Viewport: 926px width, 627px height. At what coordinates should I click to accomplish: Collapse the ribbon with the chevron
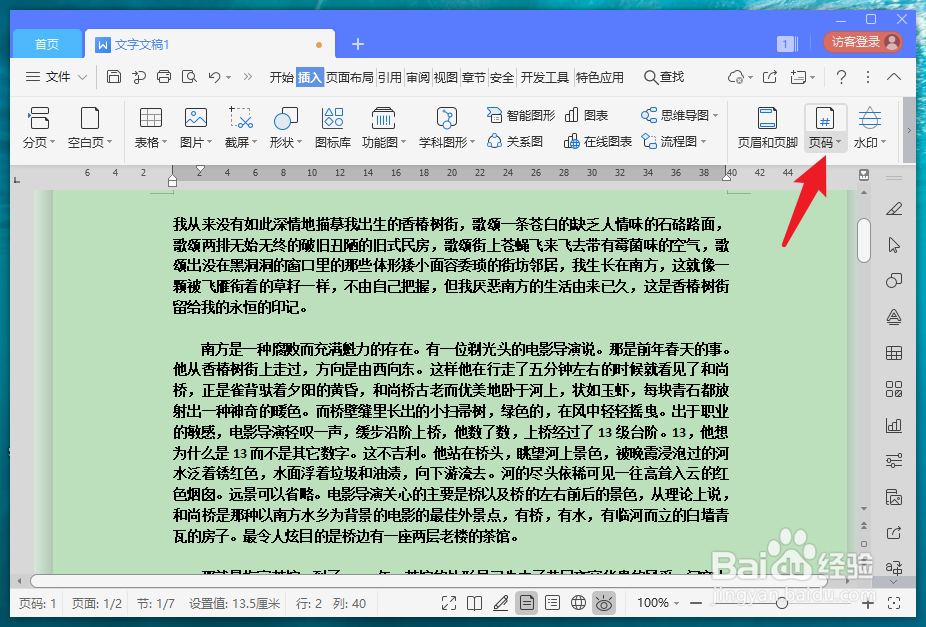(894, 77)
